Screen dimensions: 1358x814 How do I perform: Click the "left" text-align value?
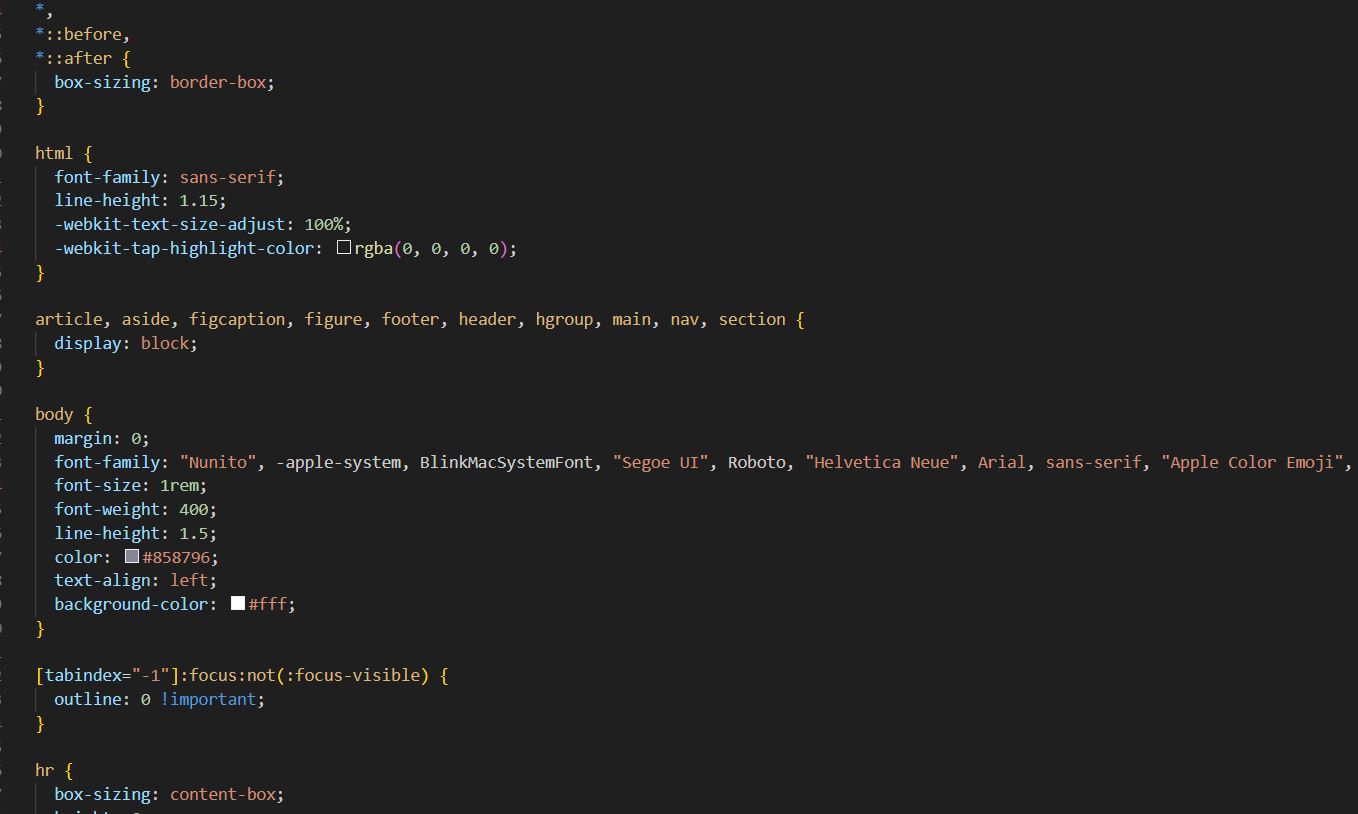(189, 580)
